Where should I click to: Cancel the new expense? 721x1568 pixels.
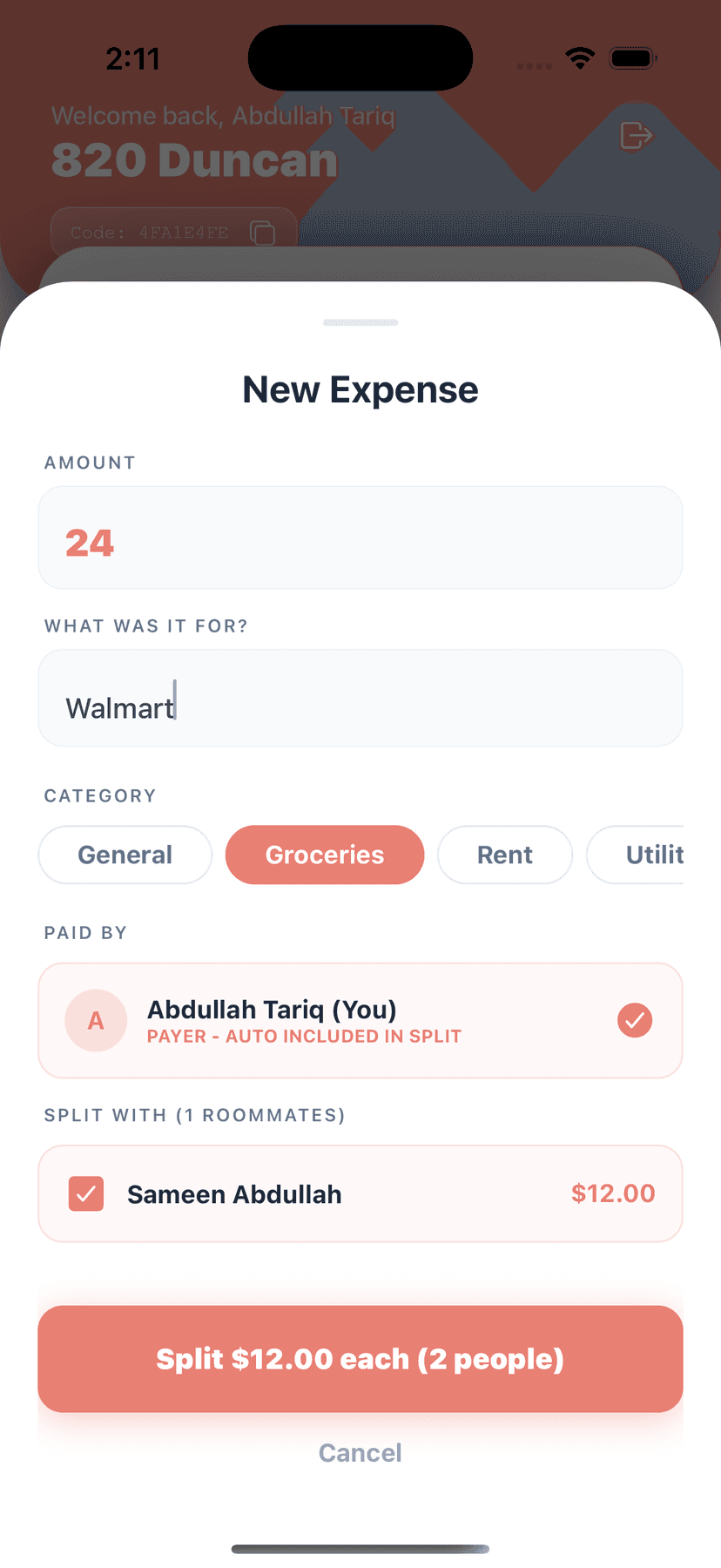360,1452
